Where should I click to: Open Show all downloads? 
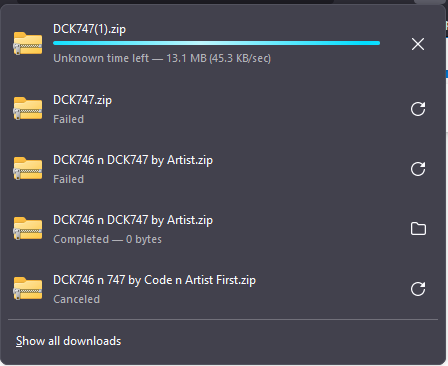click(69, 341)
